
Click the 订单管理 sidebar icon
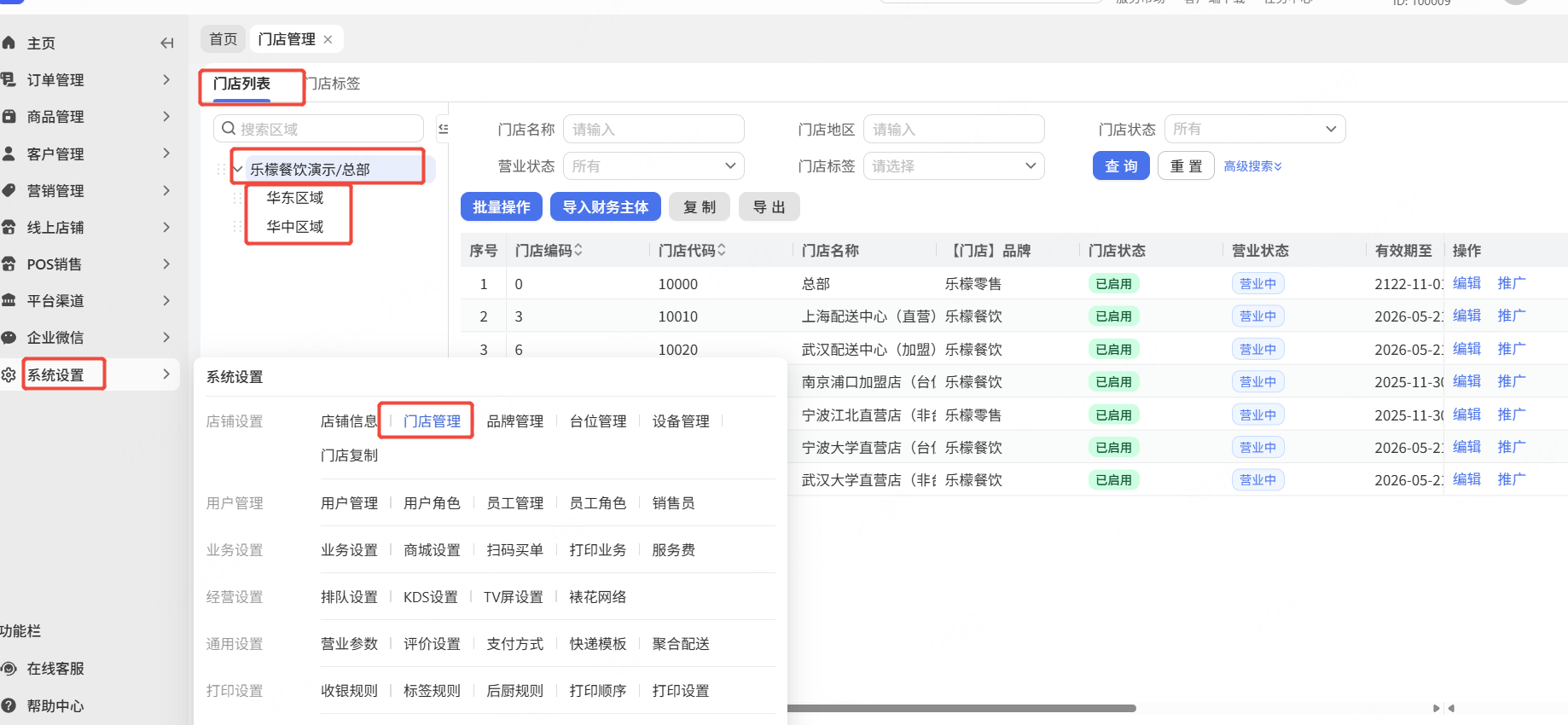(x=9, y=79)
